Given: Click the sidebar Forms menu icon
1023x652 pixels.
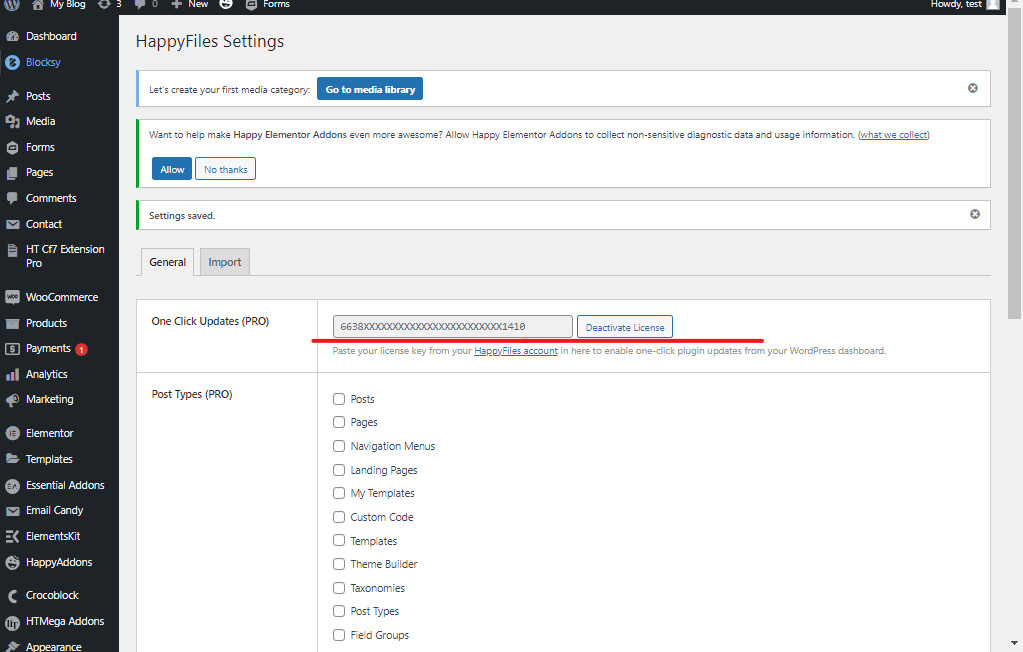Looking at the screenshot, I should click(12, 147).
